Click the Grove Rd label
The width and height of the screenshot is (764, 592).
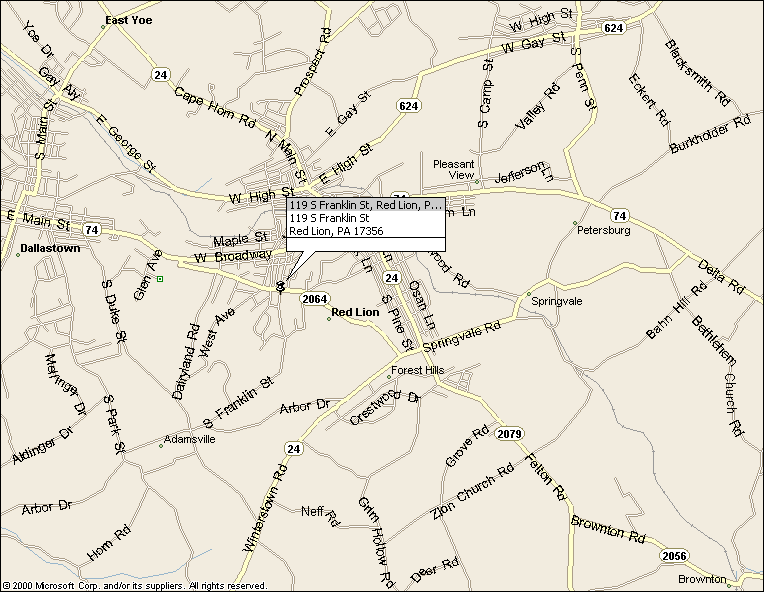[467, 446]
